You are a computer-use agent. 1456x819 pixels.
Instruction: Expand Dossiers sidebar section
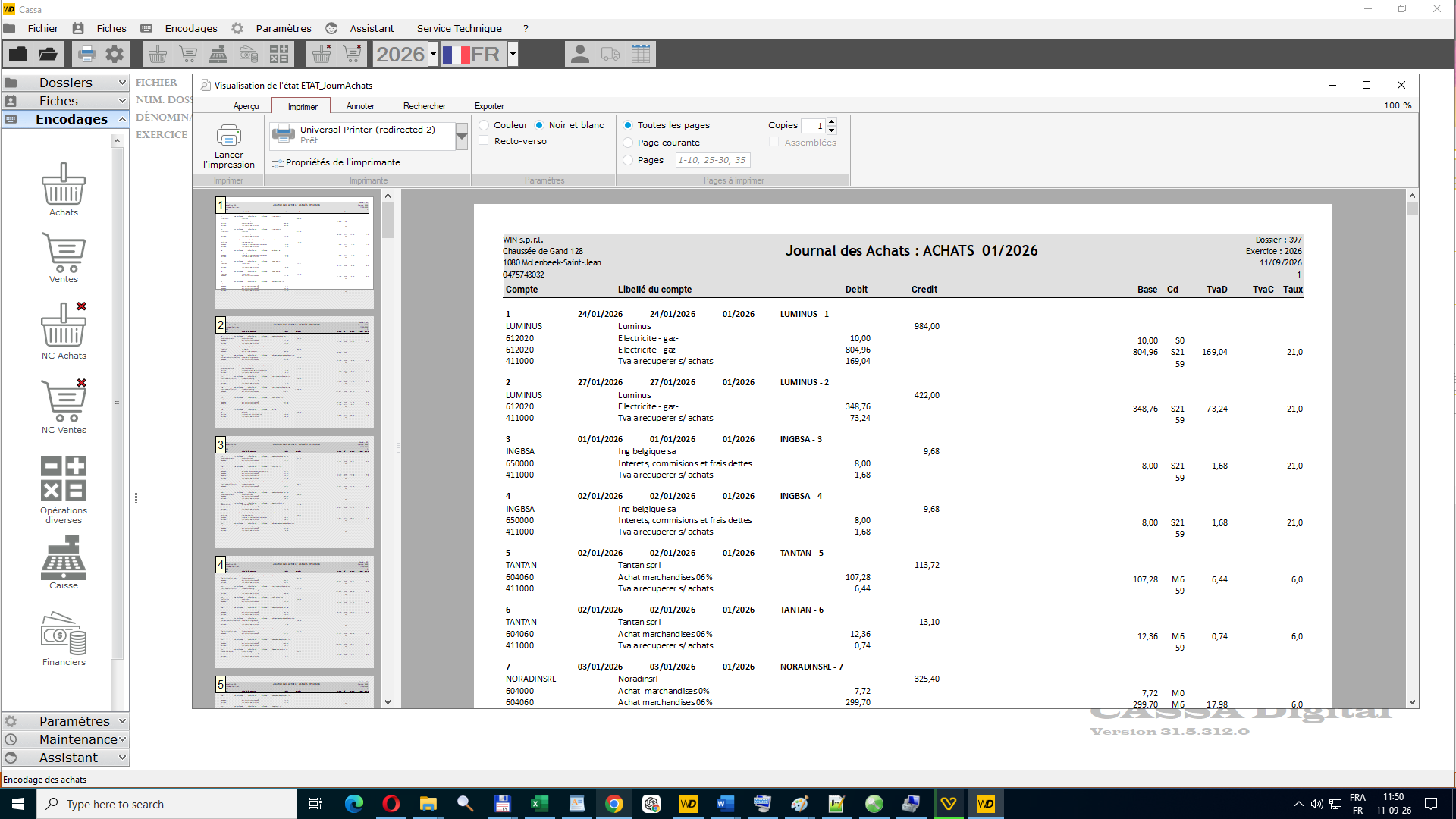(65, 83)
